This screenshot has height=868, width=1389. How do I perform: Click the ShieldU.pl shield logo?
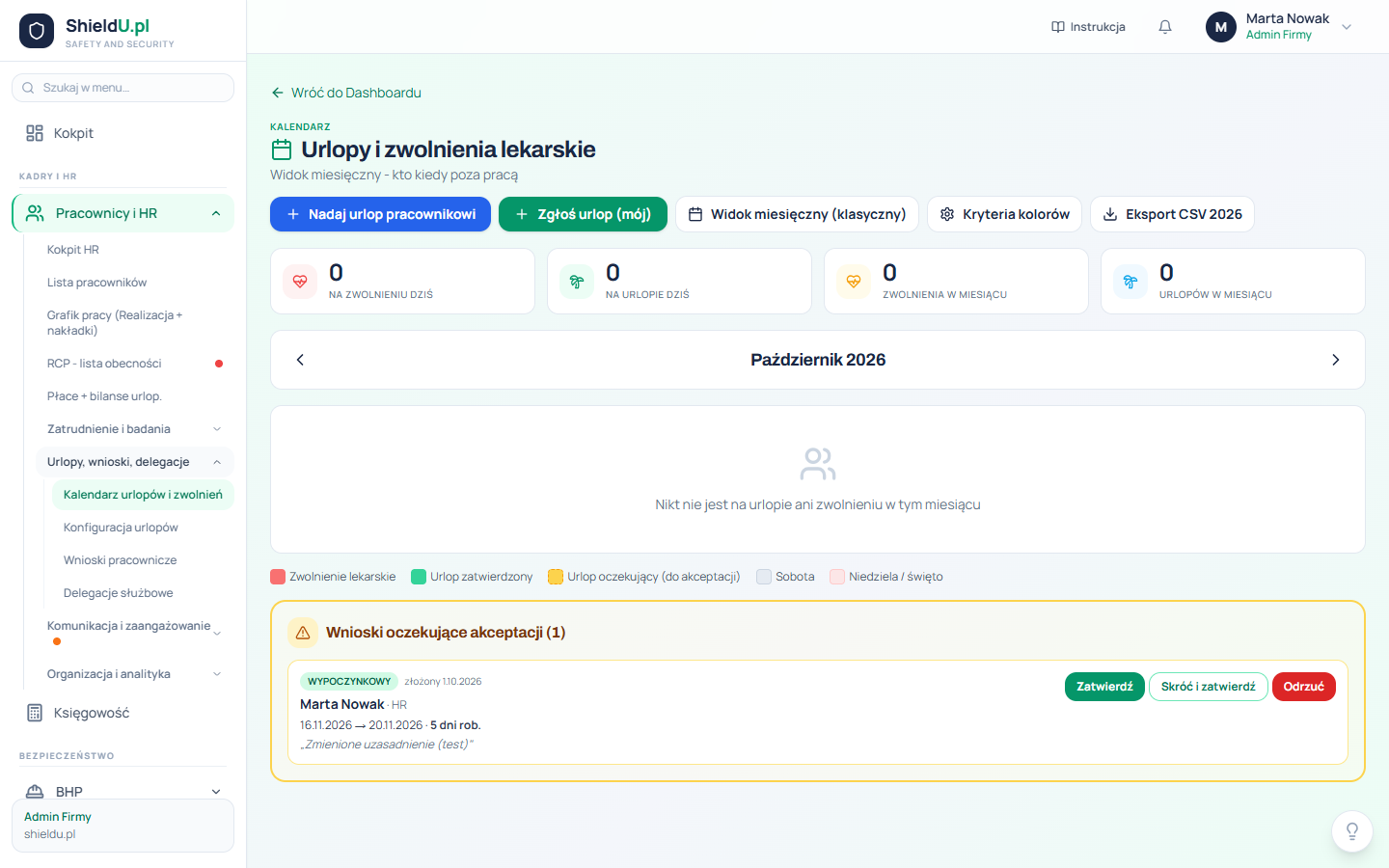tap(37, 31)
